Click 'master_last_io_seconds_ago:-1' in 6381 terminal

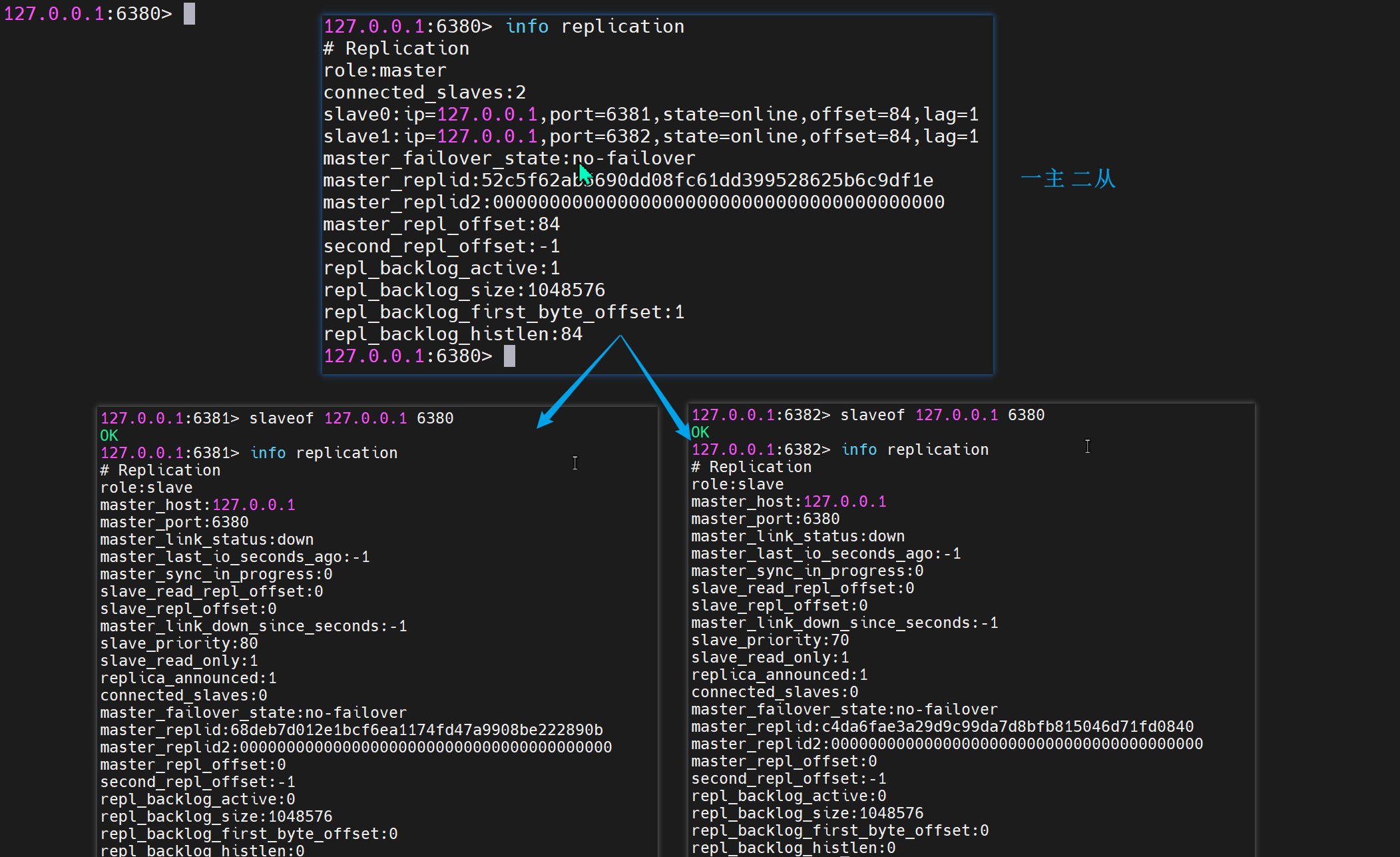pos(235,557)
